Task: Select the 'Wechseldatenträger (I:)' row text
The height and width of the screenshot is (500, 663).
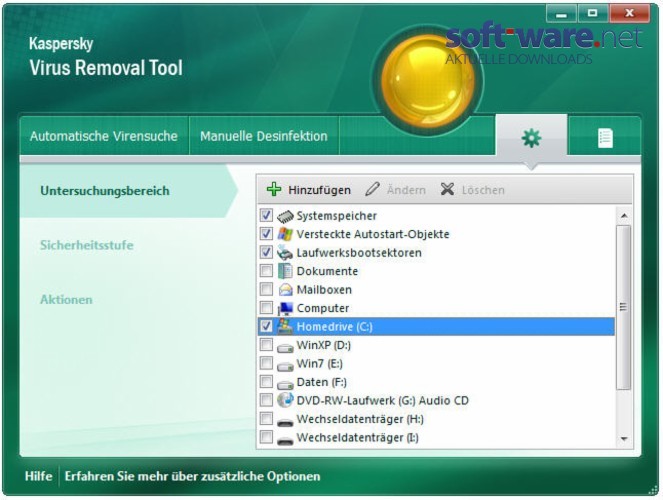Action: [x=358, y=437]
